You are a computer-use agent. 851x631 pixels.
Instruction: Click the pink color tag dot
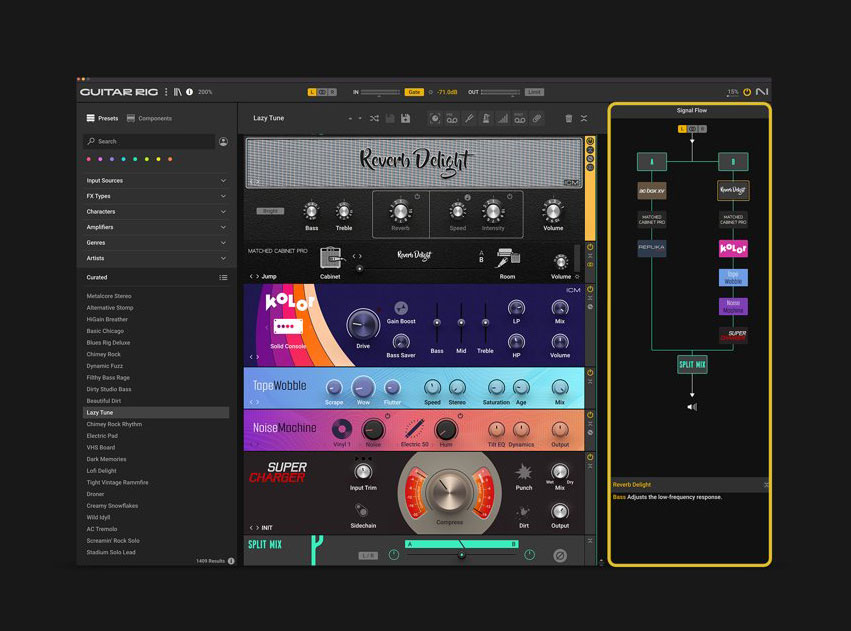(x=88, y=159)
